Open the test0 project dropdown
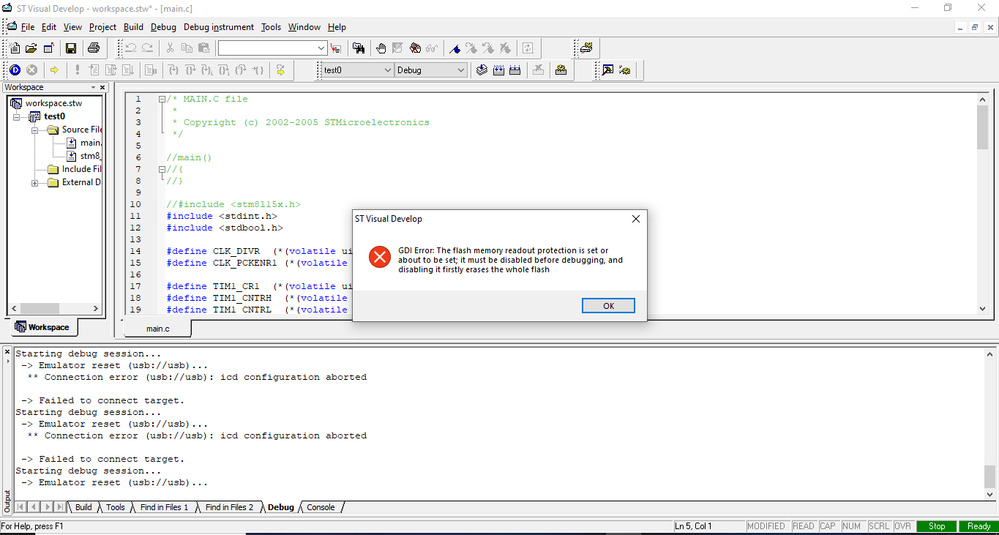Viewport: 999px width, 535px height. [387, 70]
